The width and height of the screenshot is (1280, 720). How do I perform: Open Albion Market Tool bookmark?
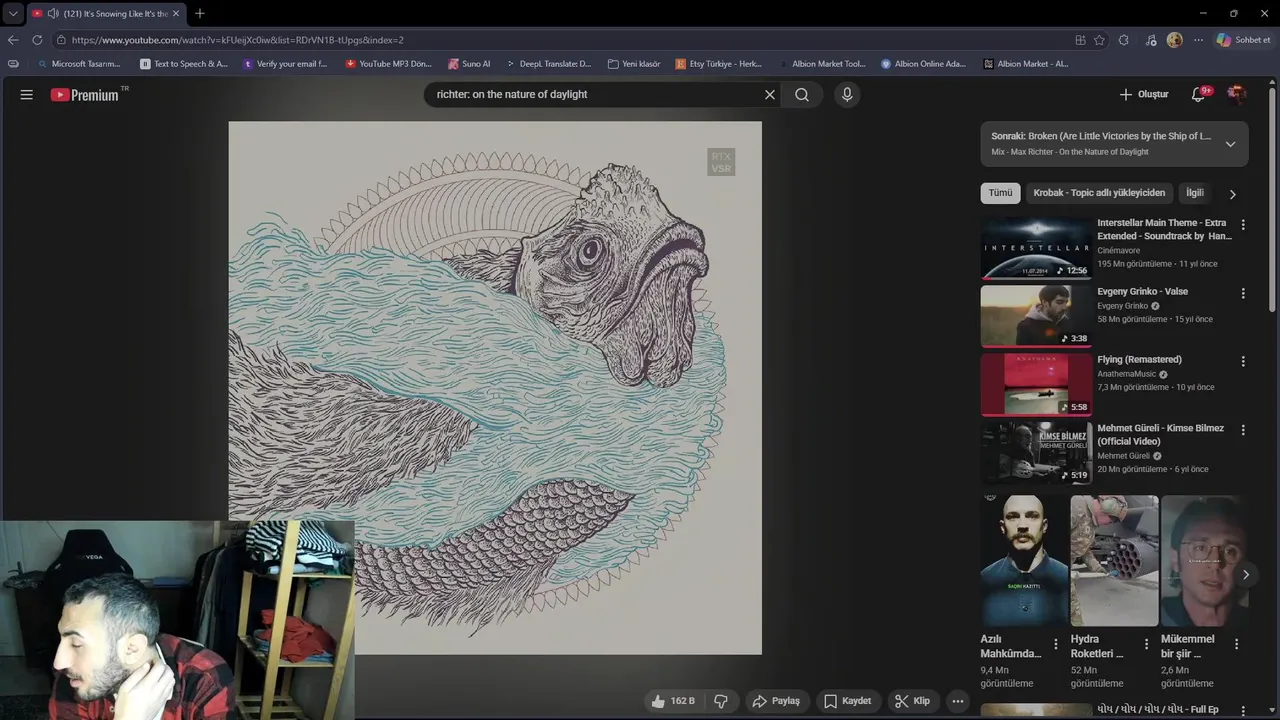822,64
